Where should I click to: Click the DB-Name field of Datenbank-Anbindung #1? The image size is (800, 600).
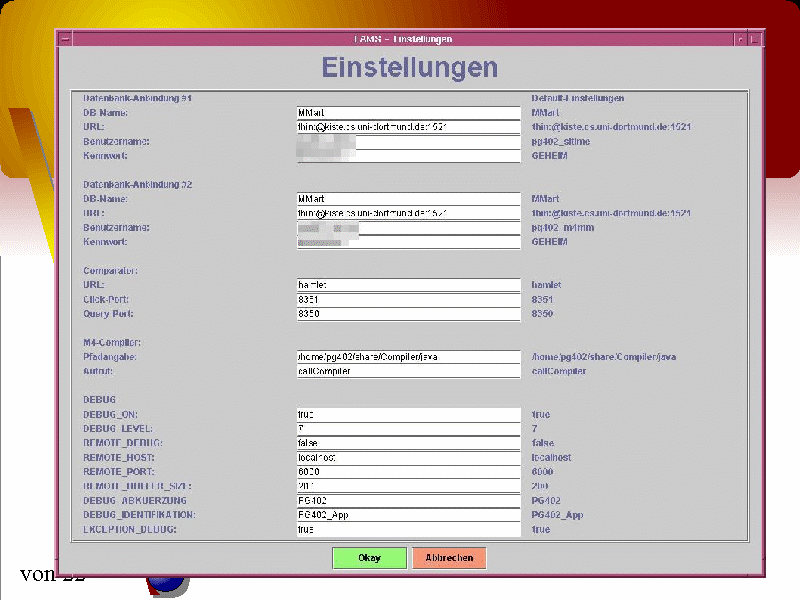(x=408, y=113)
